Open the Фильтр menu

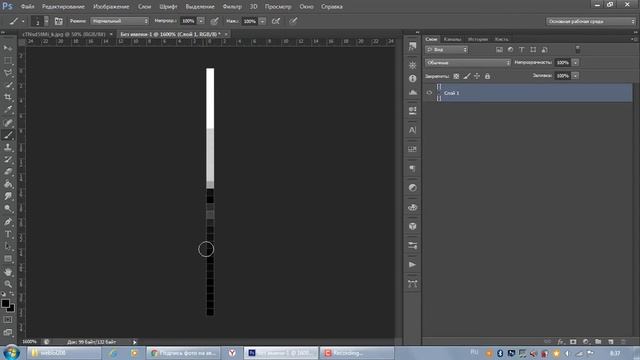point(232,7)
